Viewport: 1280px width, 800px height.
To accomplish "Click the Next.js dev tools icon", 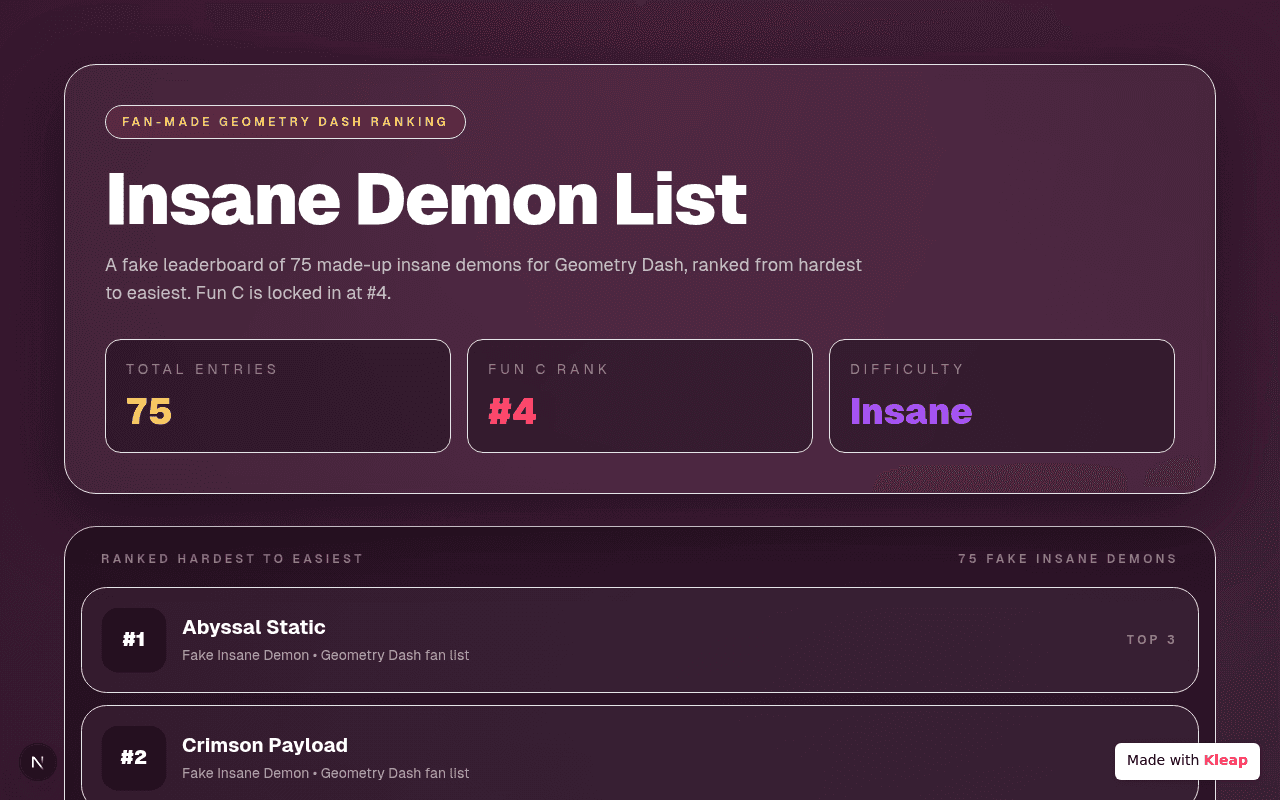I will point(38,762).
